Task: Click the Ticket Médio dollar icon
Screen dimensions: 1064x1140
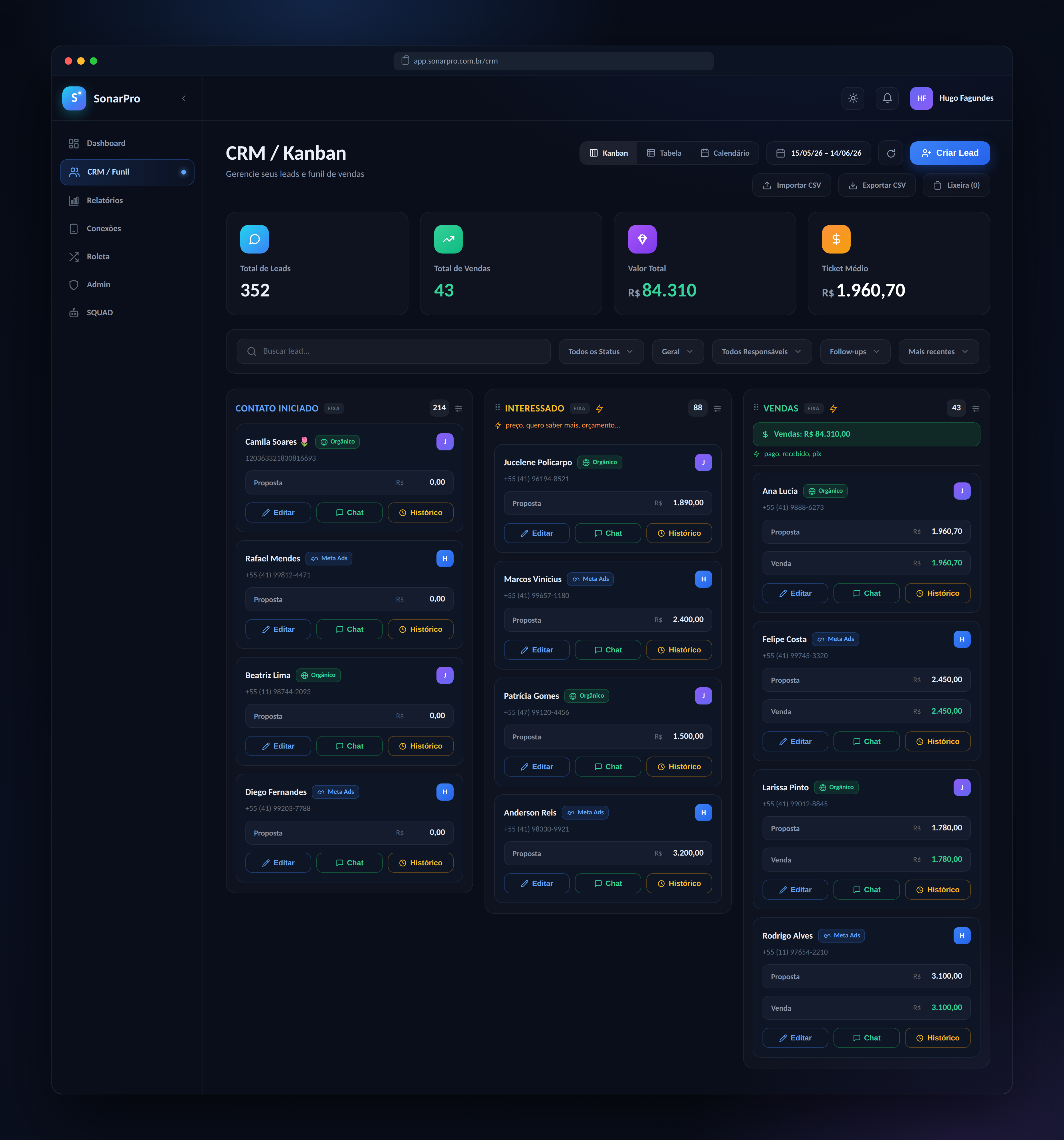Action: click(836, 239)
